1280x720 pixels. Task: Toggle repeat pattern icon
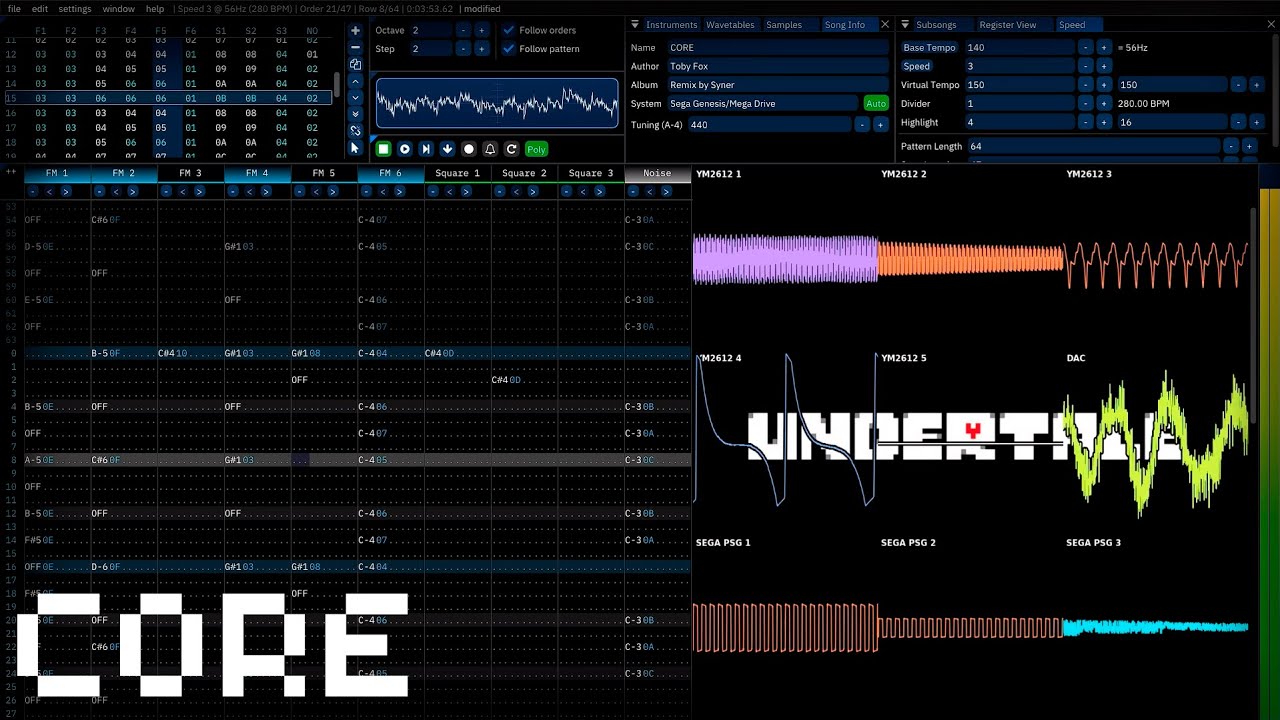point(511,149)
